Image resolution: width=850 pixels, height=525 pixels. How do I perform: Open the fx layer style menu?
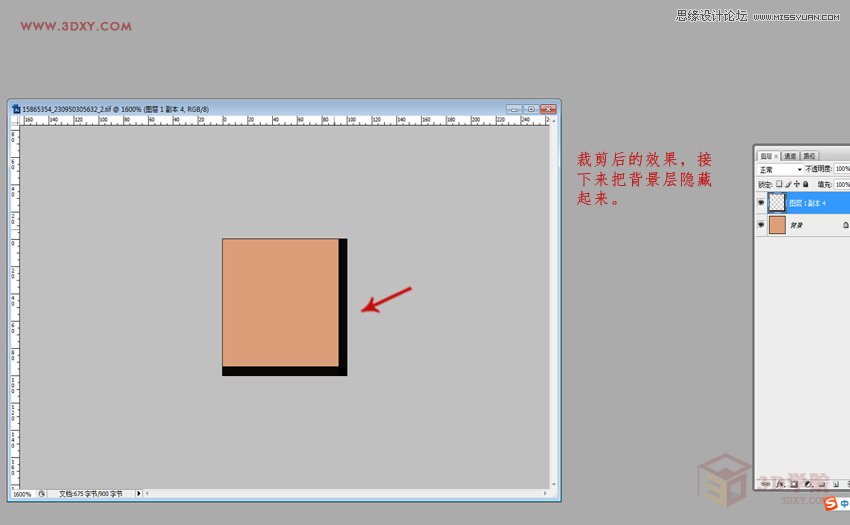780,484
